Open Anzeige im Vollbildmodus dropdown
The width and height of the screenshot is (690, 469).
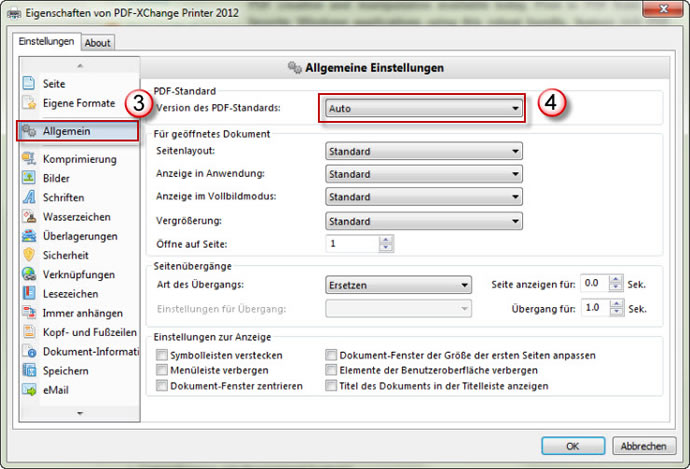tap(424, 197)
